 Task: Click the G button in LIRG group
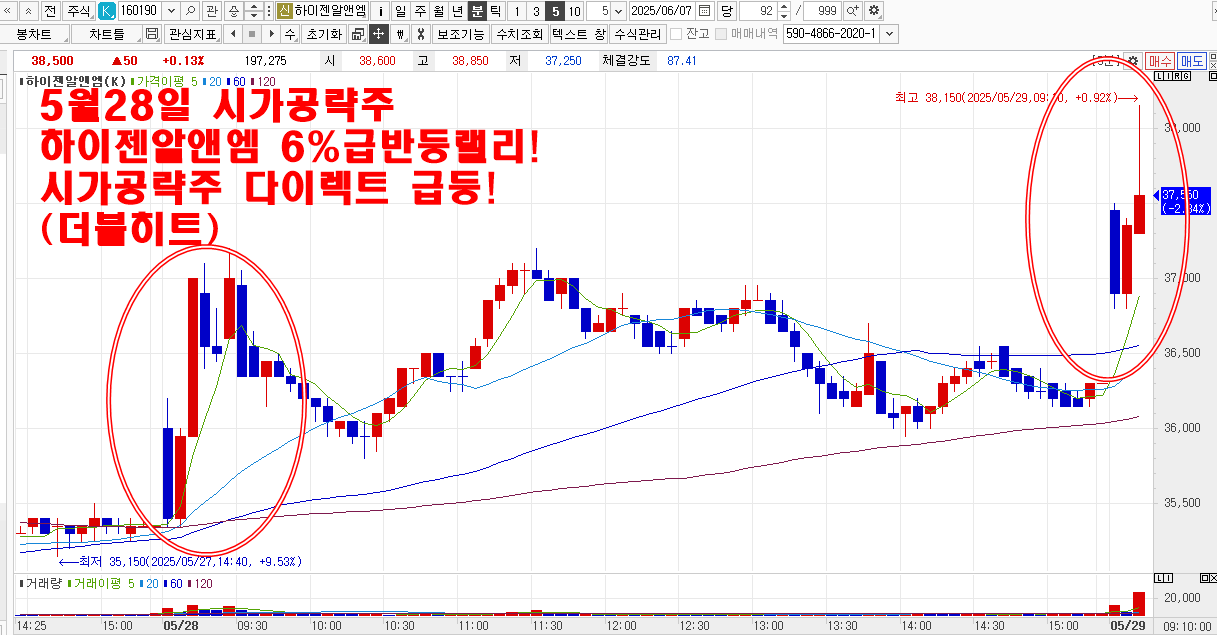(x=1184, y=76)
